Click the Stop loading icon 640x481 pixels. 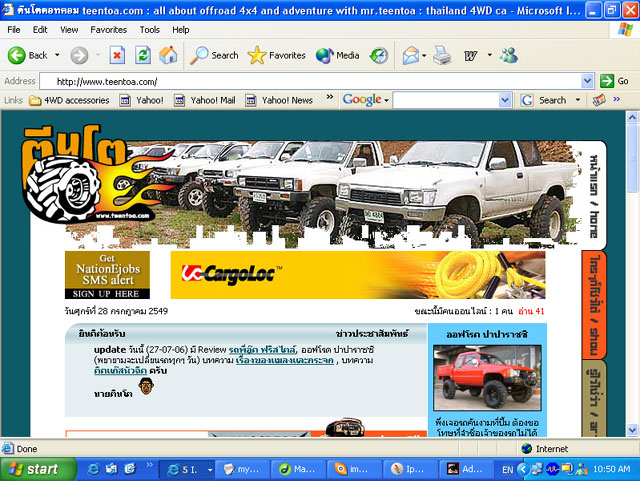click(x=117, y=55)
